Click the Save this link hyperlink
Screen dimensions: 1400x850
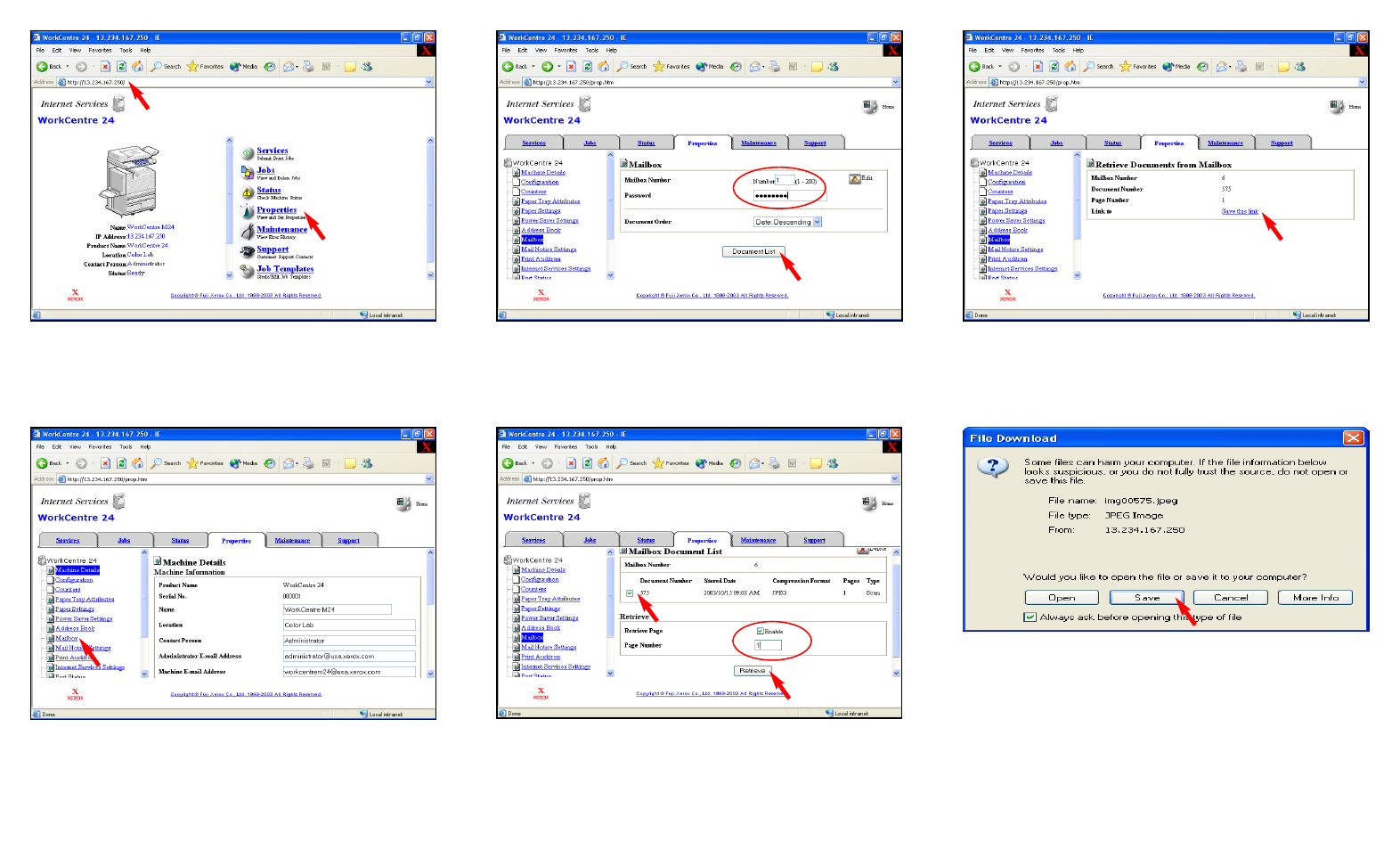(x=1240, y=212)
